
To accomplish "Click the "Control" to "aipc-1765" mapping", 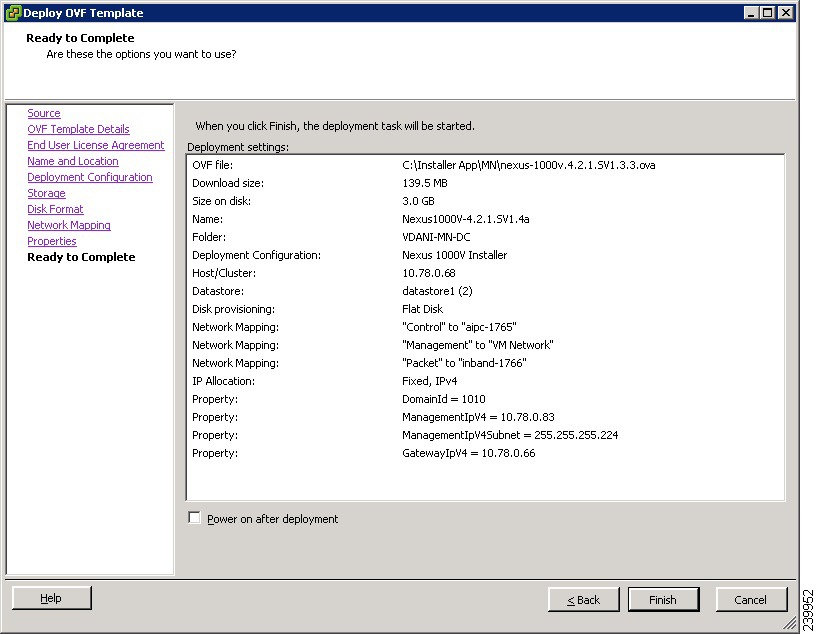I will (459, 327).
